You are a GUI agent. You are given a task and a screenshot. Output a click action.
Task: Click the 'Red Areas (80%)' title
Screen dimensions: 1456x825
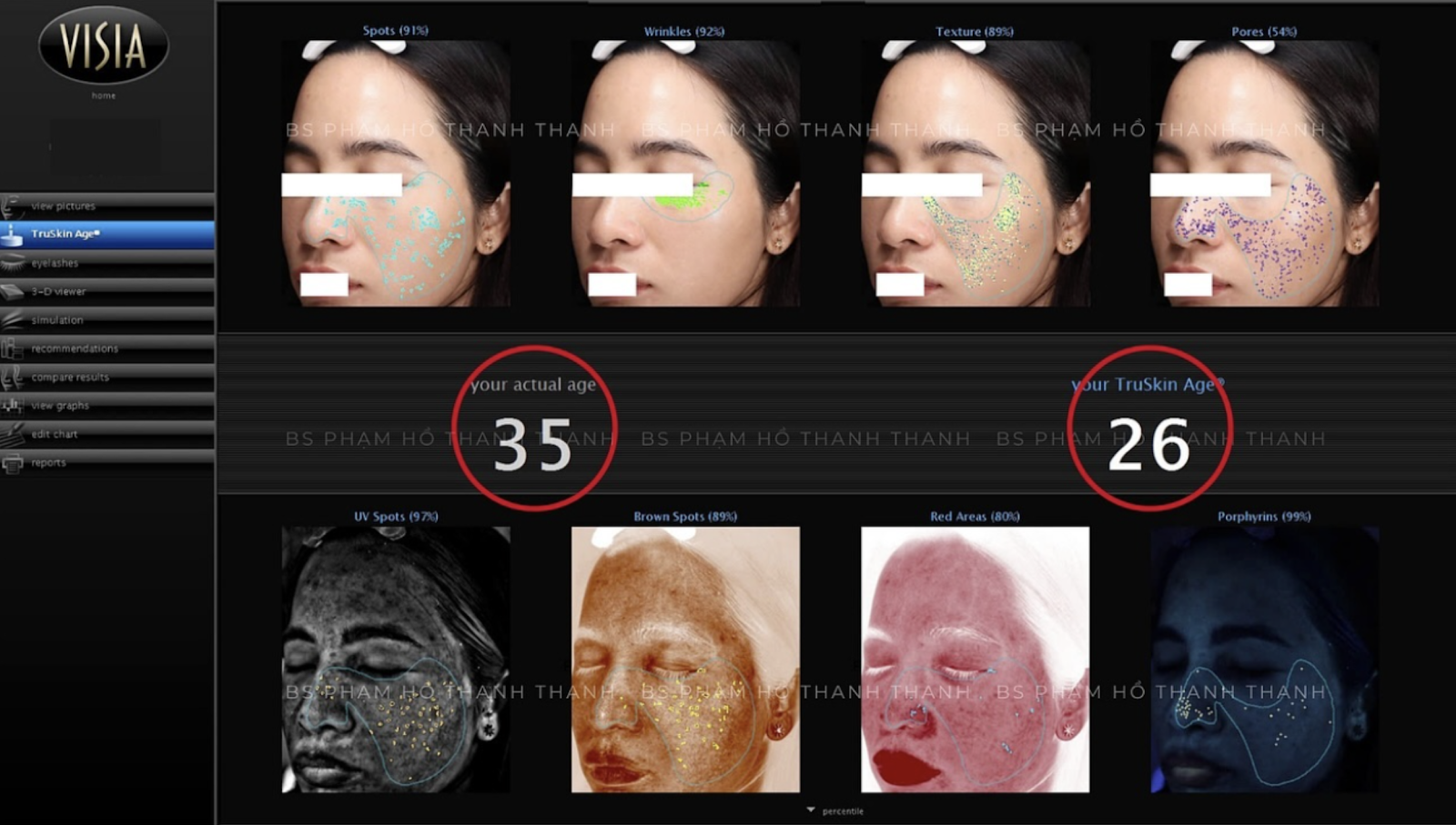point(975,517)
